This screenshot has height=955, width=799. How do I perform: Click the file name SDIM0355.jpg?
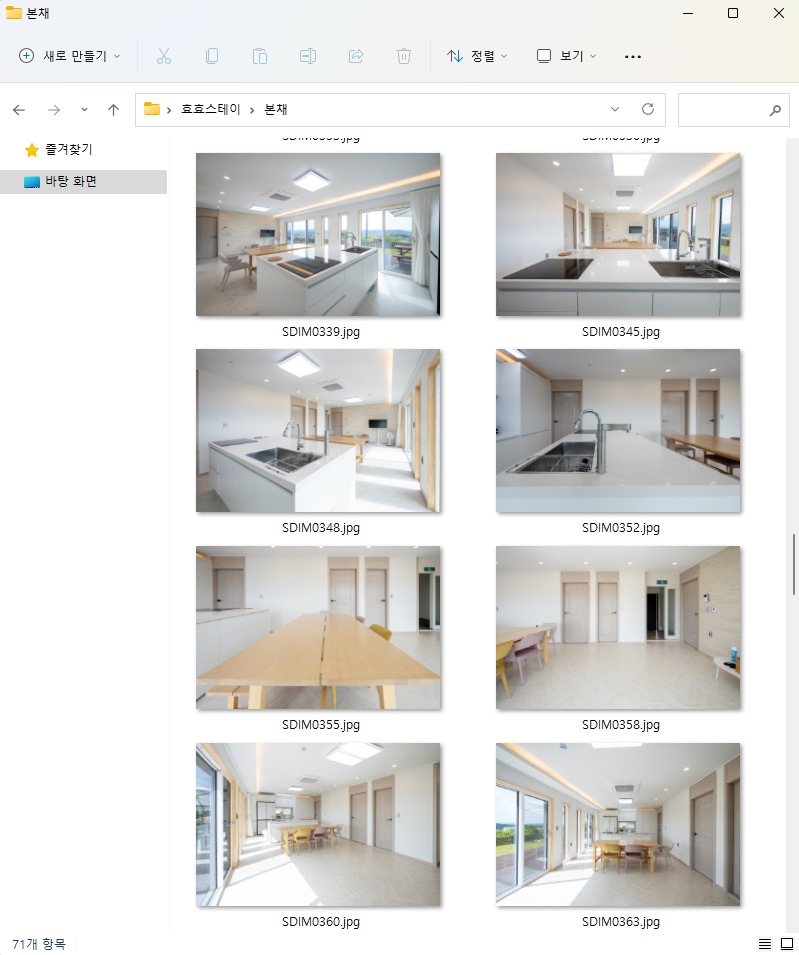pyautogui.click(x=321, y=725)
